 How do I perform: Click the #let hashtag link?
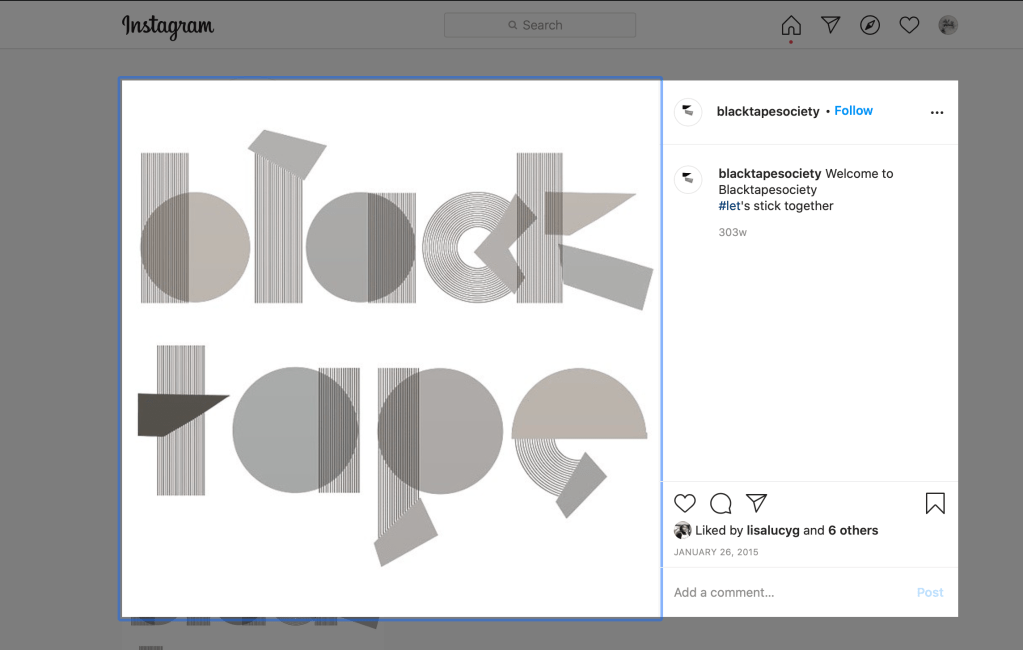click(728, 206)
